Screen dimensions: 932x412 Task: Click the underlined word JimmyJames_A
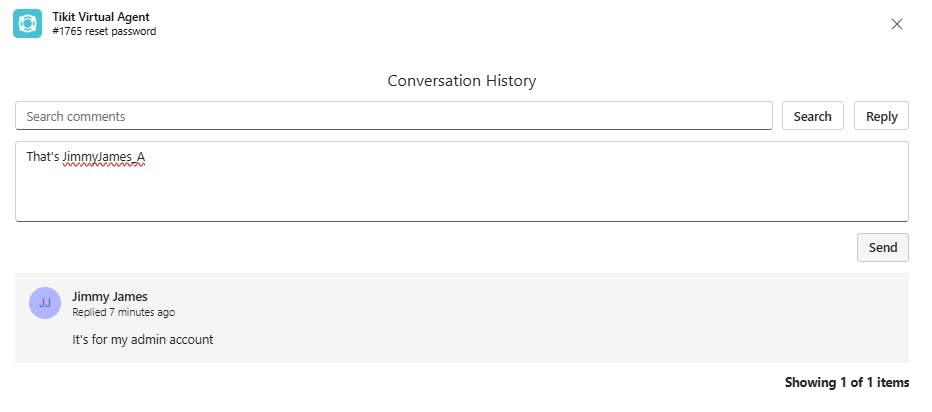coord(104,157)
